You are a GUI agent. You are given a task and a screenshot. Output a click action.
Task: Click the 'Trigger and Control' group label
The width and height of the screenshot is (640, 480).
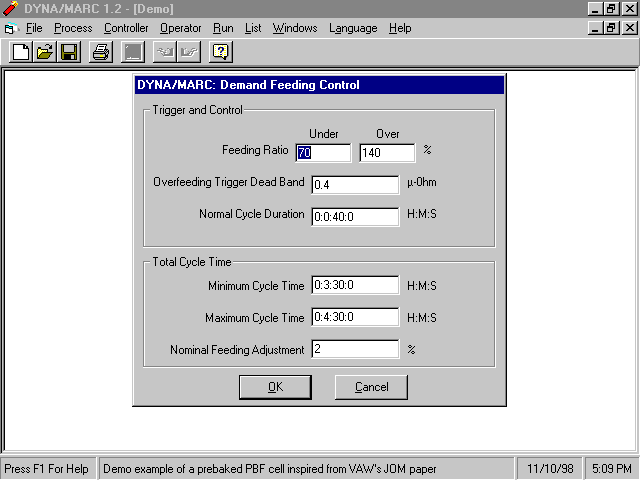(x=198, y=110)
